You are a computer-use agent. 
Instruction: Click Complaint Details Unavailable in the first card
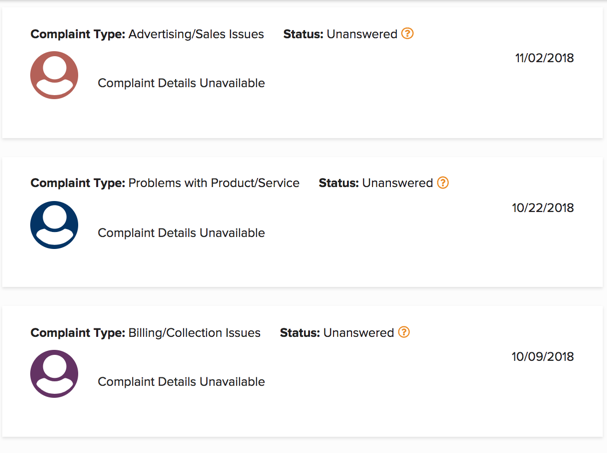(x=181, y=83)
